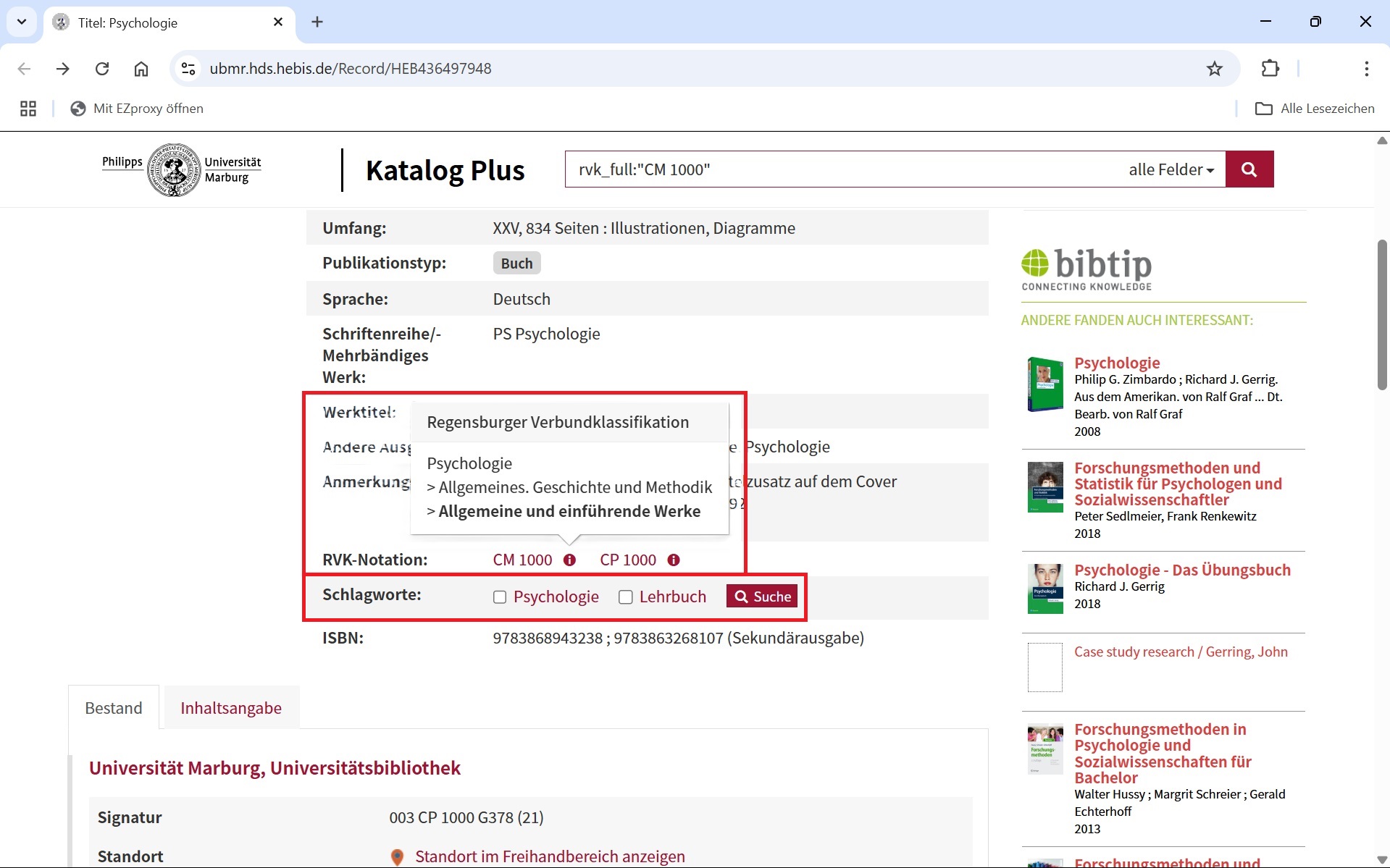The width and height of the screenshot is (1390, 868).
Task: Click in the catalog search input field
Action: coord(840,169)
